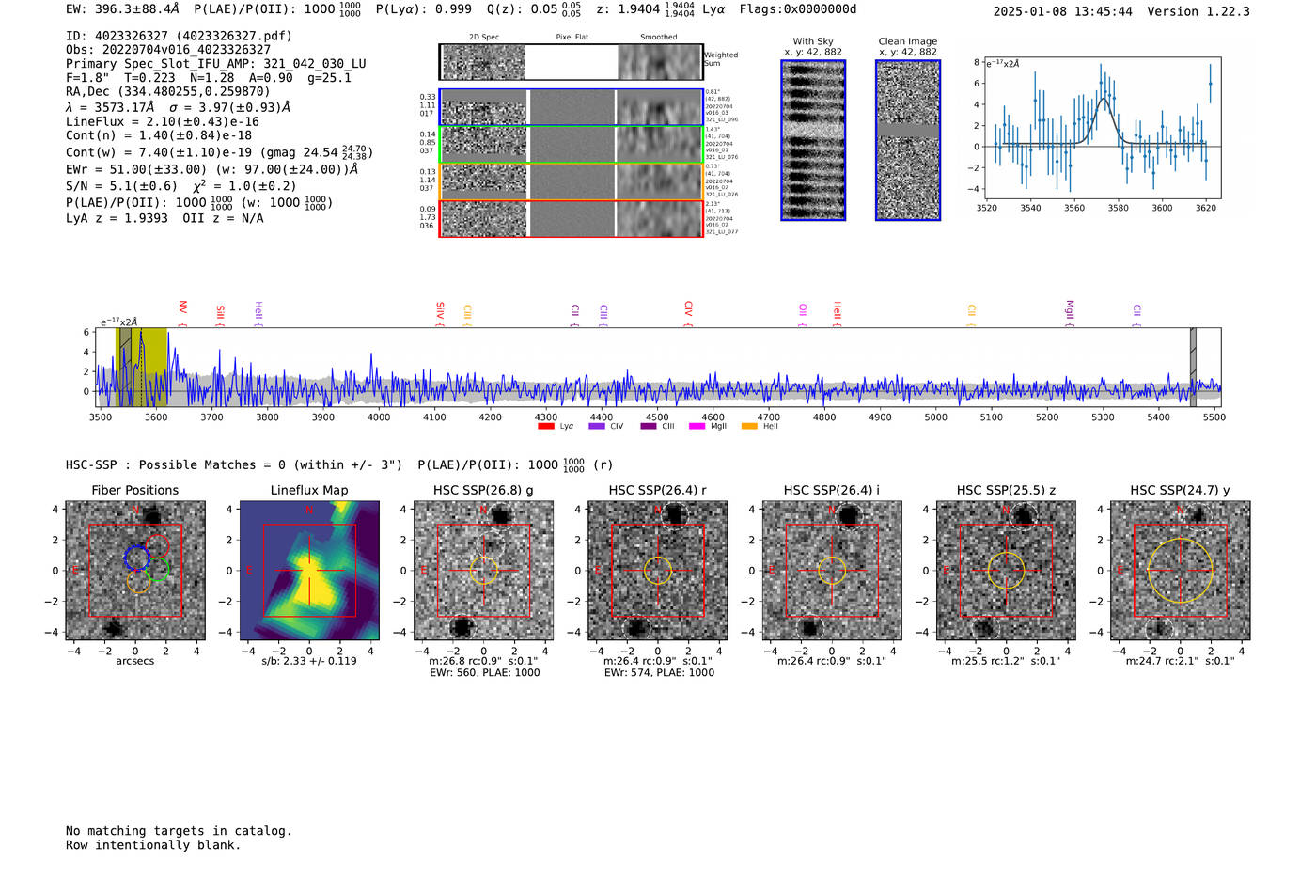The image size is (1316, 896).
Task: Click 's/b: 2.33 +/- 0.119' under Lineflux Map
Action: [x=309, y=661]
